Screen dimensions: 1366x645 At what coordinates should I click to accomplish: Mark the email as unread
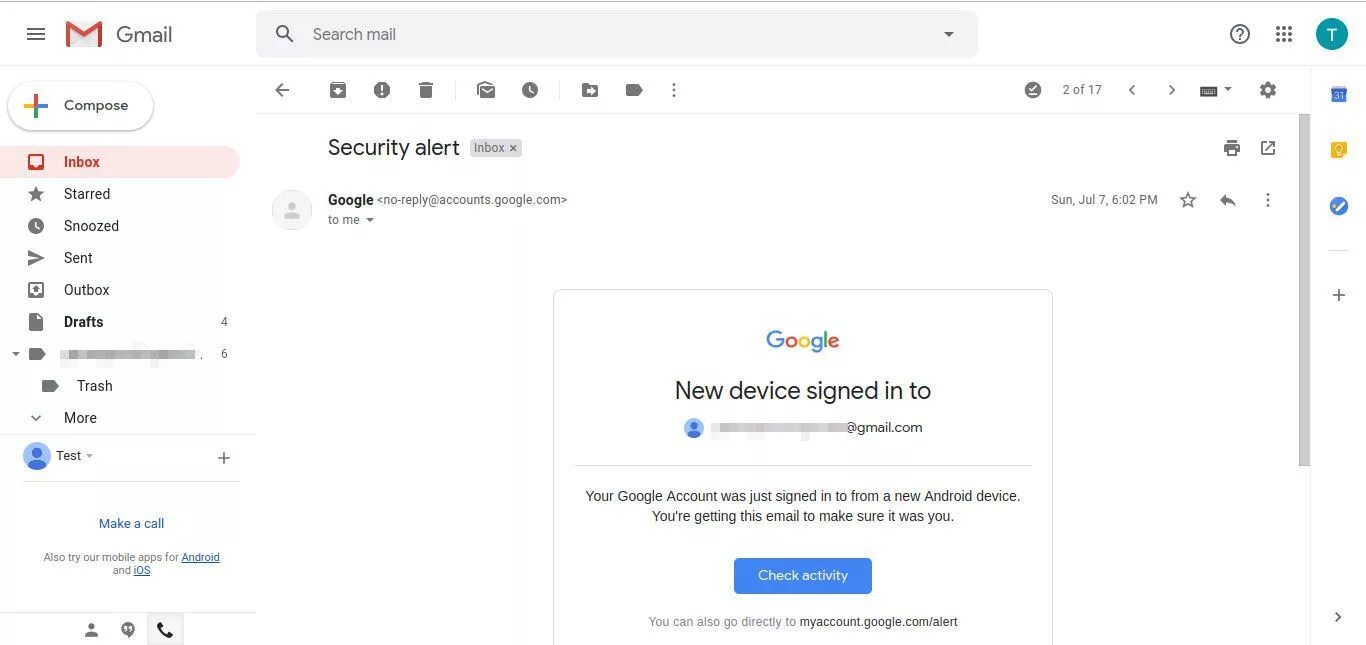[486, 90]
